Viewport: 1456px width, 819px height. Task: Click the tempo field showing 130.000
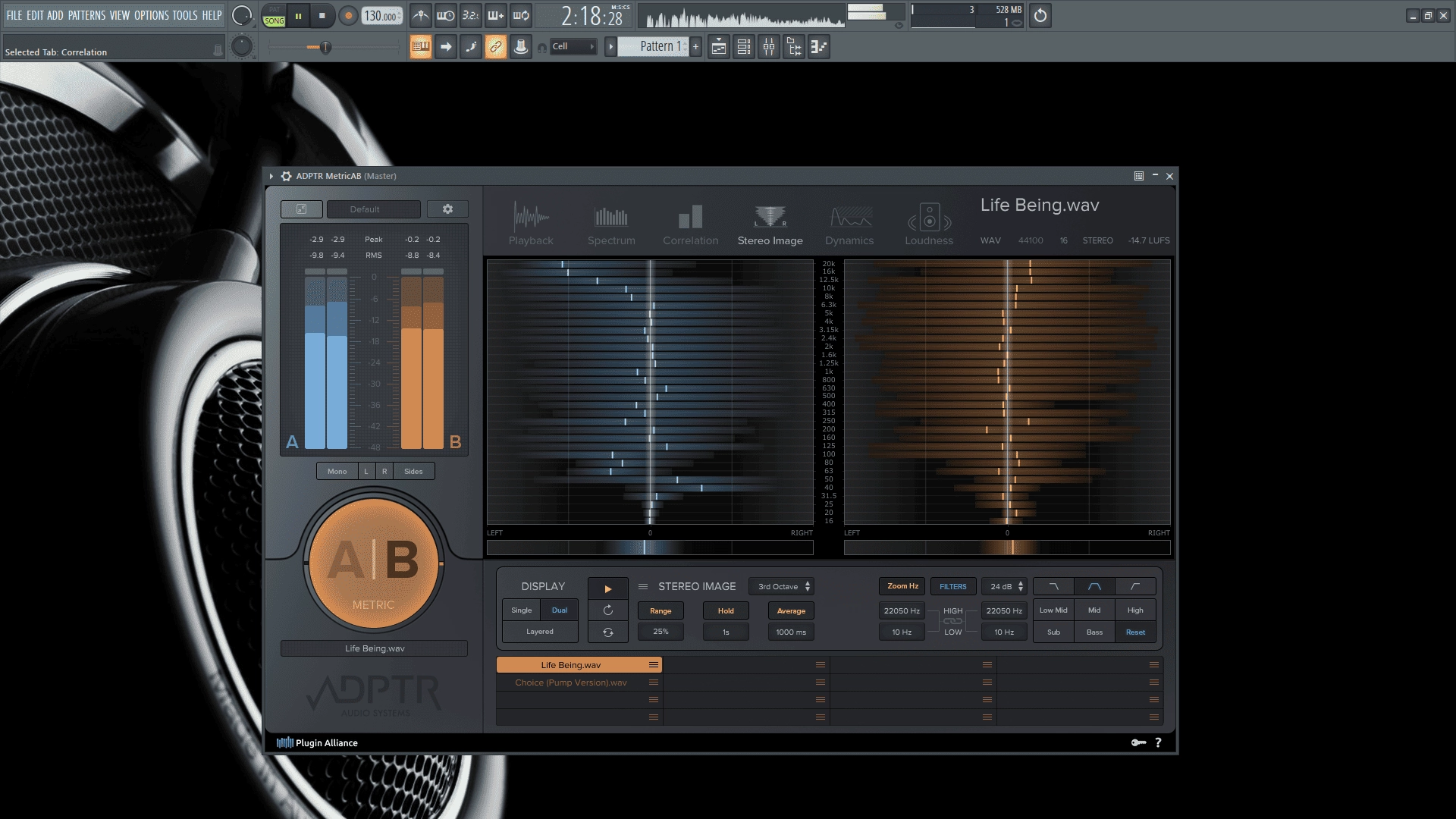tap(381, 15)
